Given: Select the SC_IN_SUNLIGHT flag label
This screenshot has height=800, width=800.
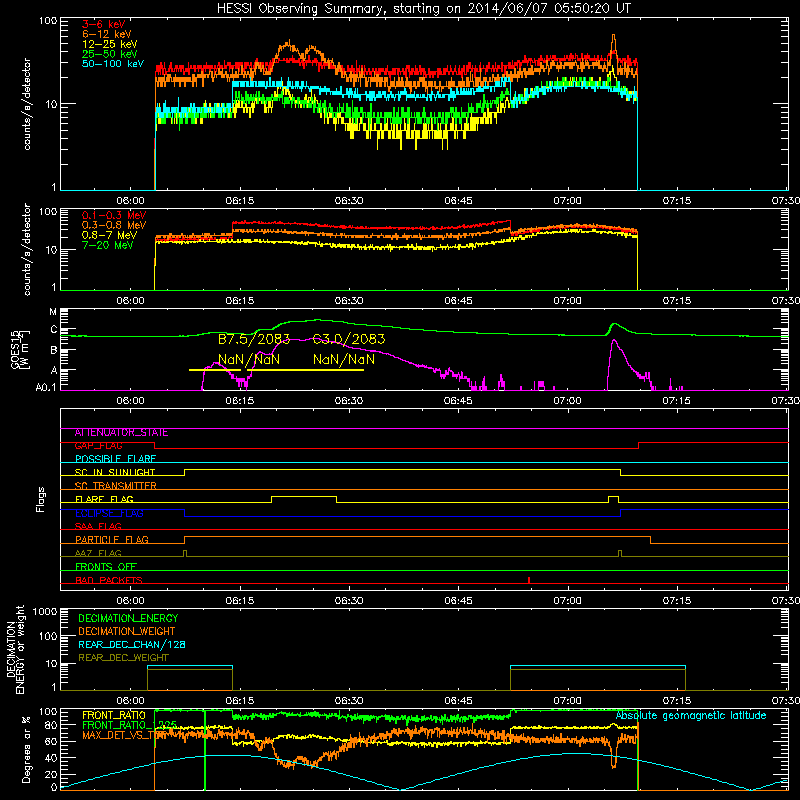Looking at the screenshot, I should tap(115, 472).
